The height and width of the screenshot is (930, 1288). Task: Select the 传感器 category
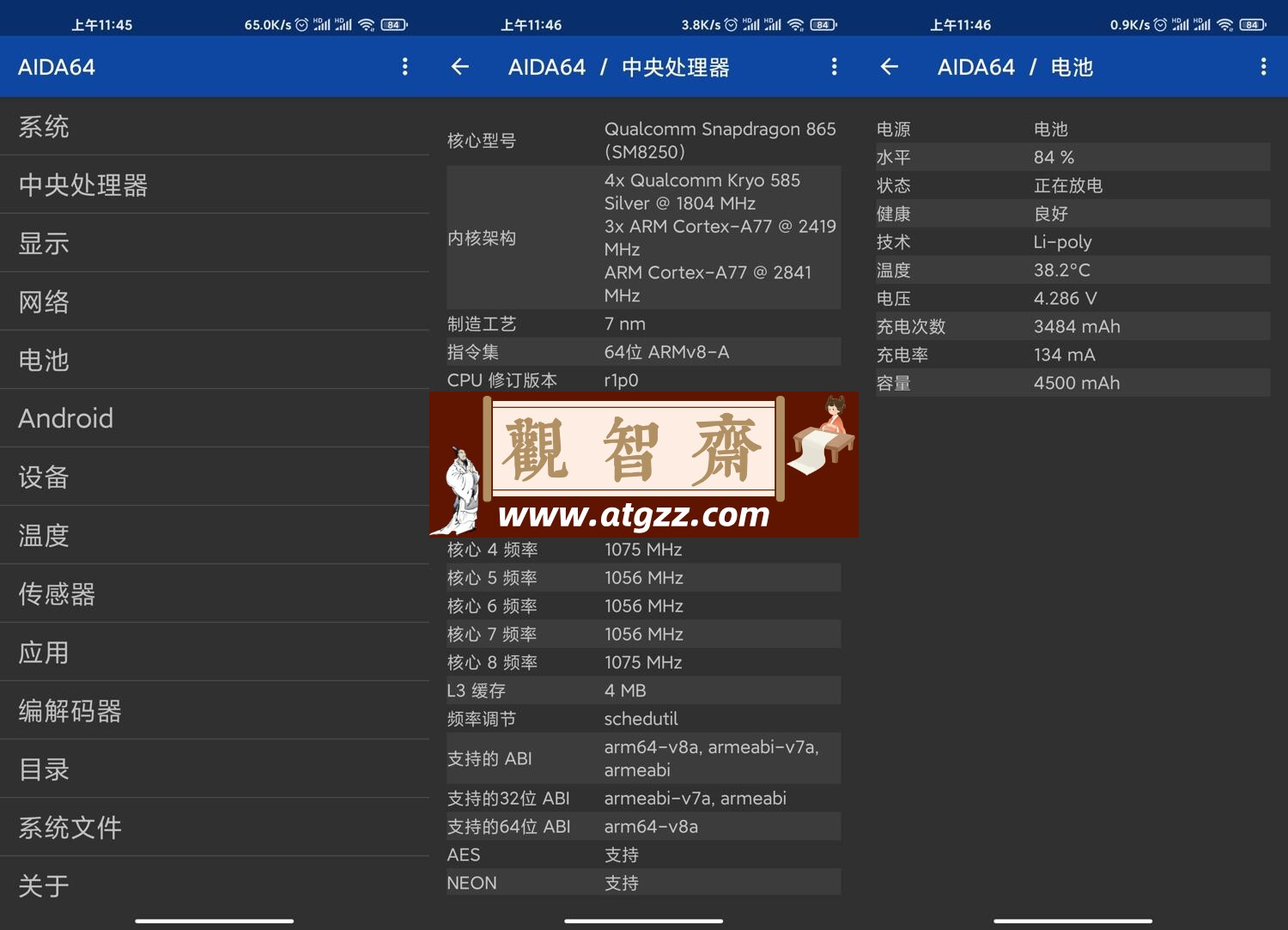tap(215, 594)
